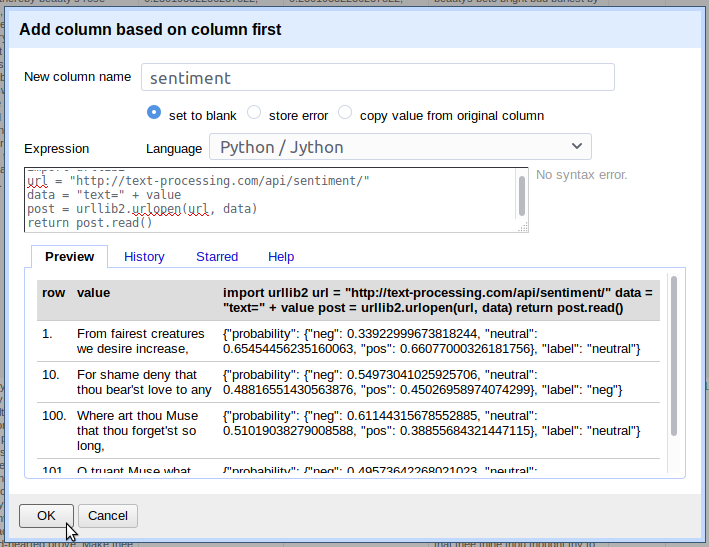Click the 'value' column header in preview
The width and height of the screenshot is (709, 547).
tap(94, 293)
